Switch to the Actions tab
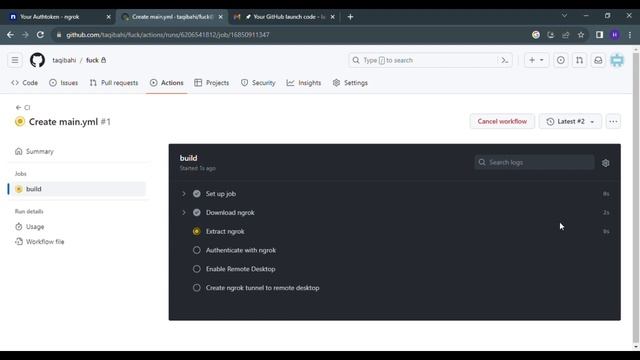Image resolution: width=640 pixels, height=360 pixels. [167, 83]
